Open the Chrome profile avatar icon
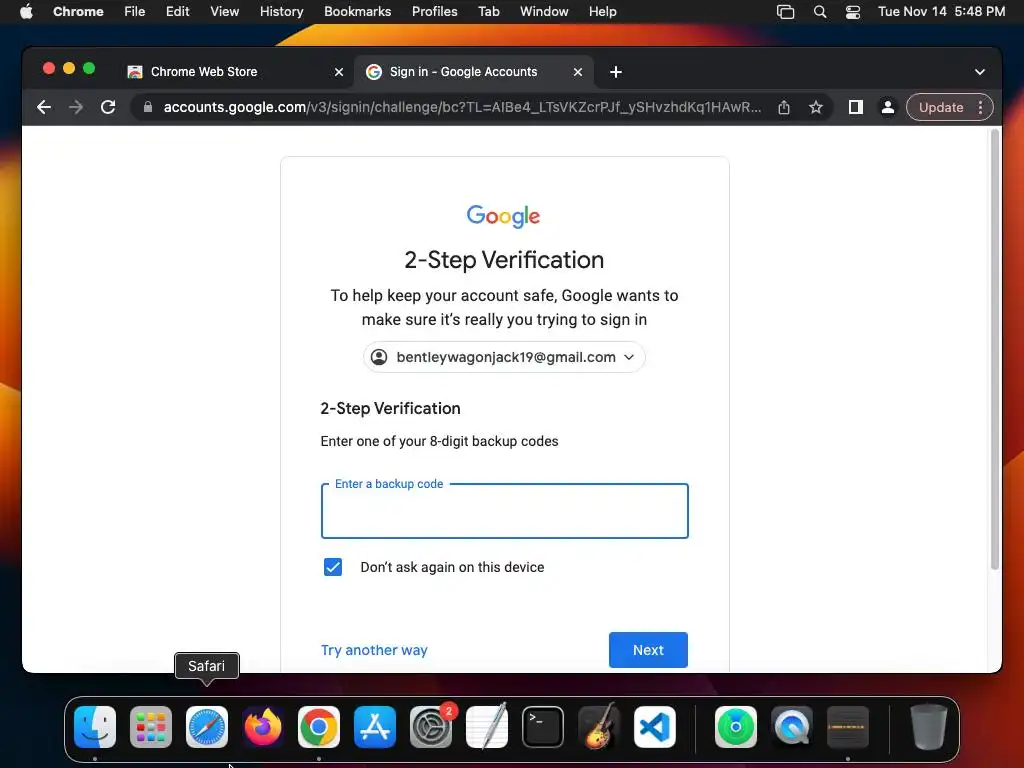Viewport: 1024px width, 768px height. 888,107
